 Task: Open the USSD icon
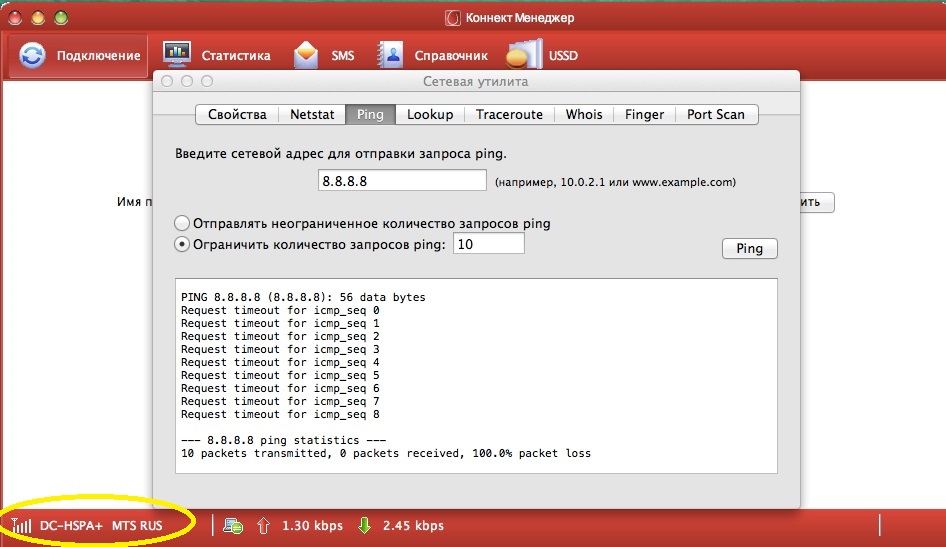(x=524, y=54)
